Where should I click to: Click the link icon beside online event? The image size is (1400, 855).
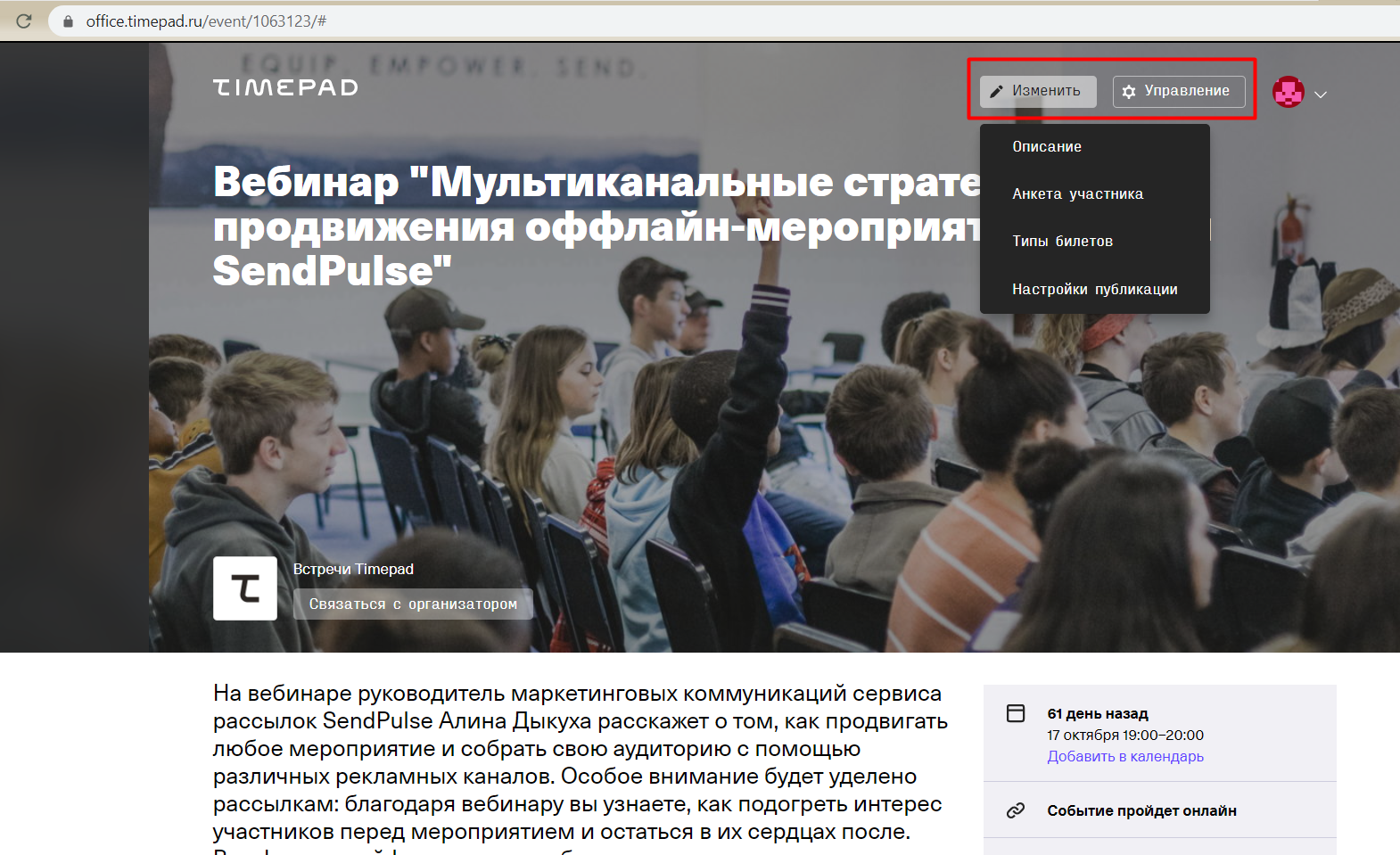[x=1016, y=810]
